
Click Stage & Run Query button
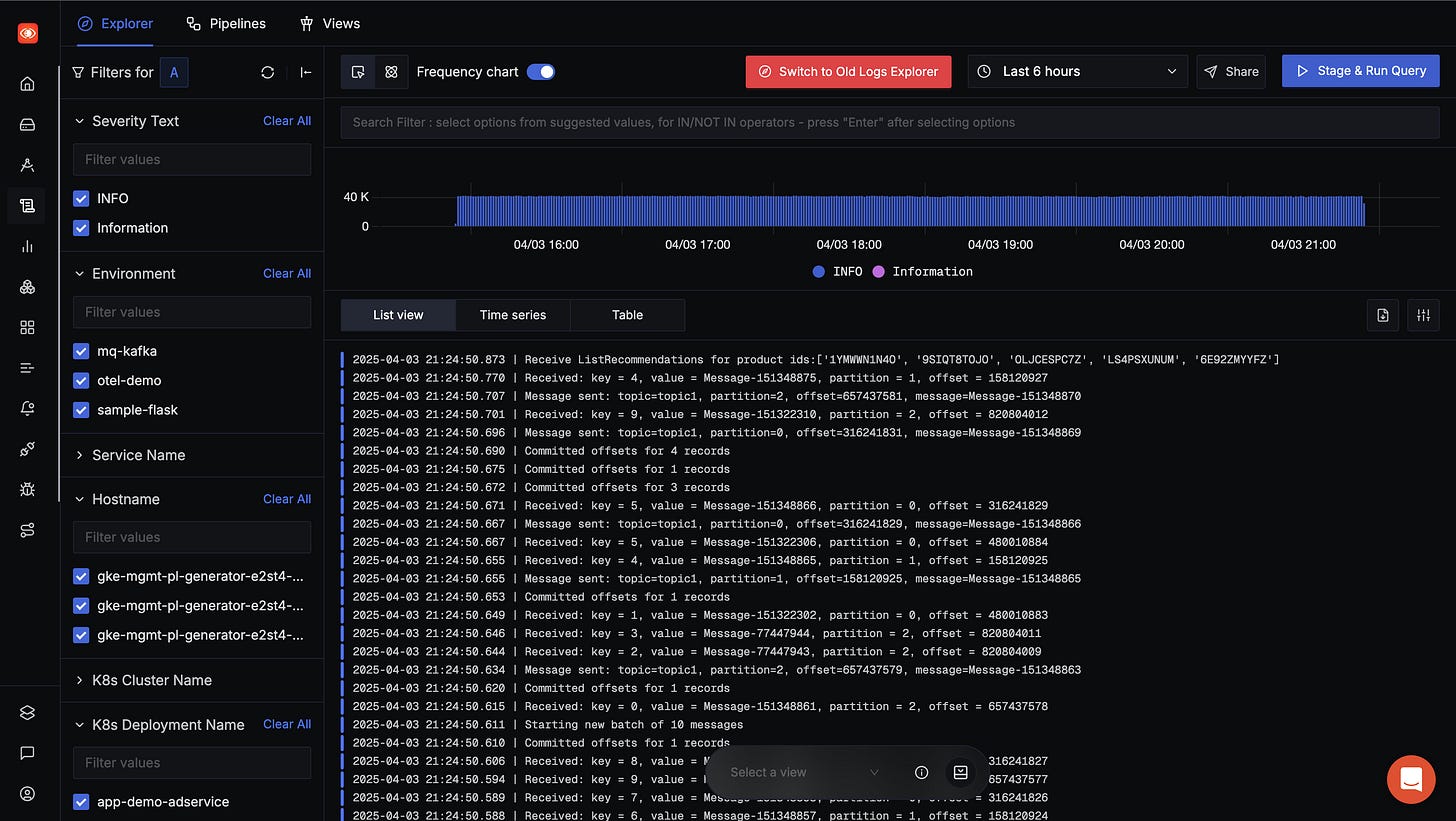pyautogui.click(x=1361, y=71)
